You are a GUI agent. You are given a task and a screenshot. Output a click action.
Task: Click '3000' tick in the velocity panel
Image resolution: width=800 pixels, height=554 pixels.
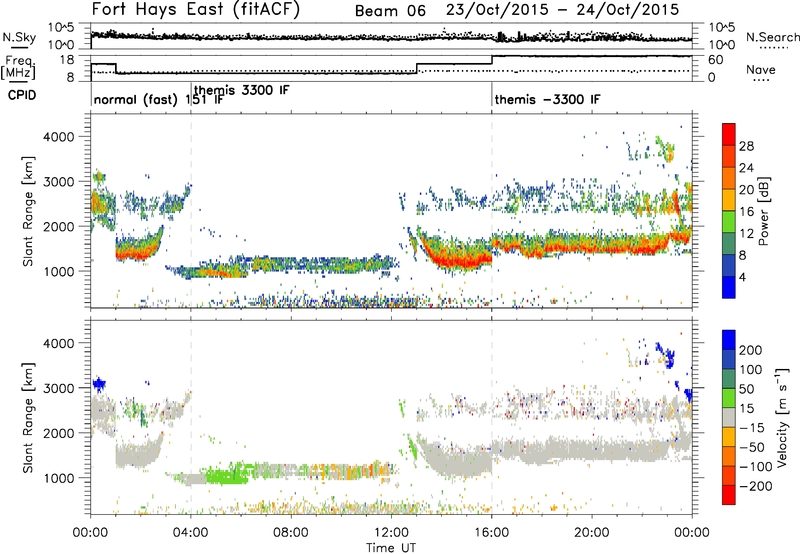58,388
